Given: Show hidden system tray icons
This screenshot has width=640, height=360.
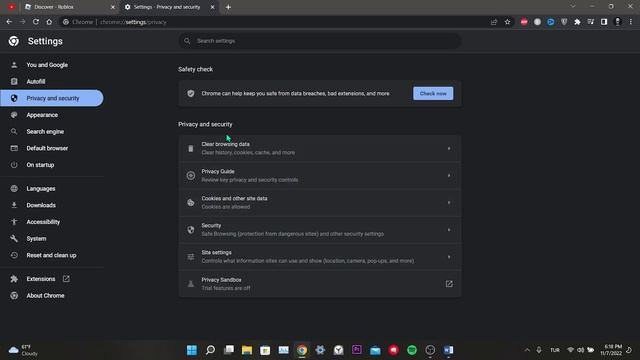Looking at the screenshot, I should coord(527,350).
